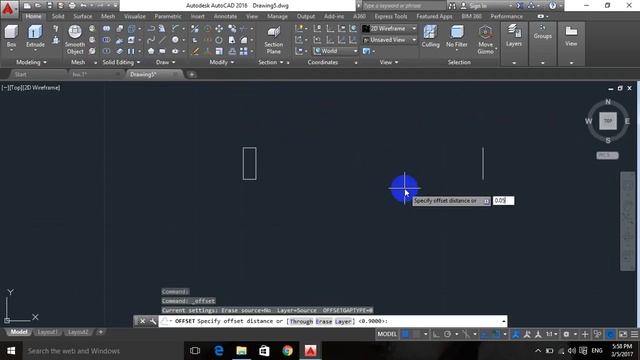Image resolution: width=640 pixels, height=360 pixels.
Task: Toggle polar tracking in status bar
Action: click(447, 334)
